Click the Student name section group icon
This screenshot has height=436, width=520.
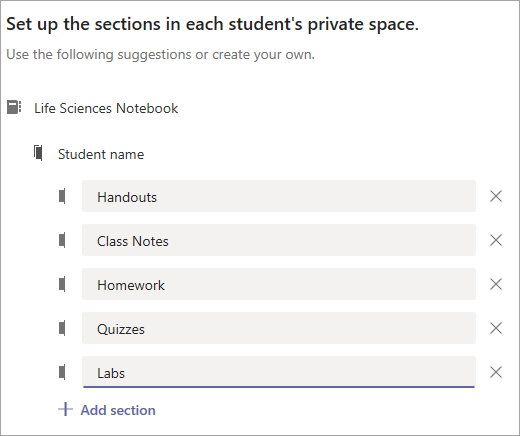(x=38, y=153)
